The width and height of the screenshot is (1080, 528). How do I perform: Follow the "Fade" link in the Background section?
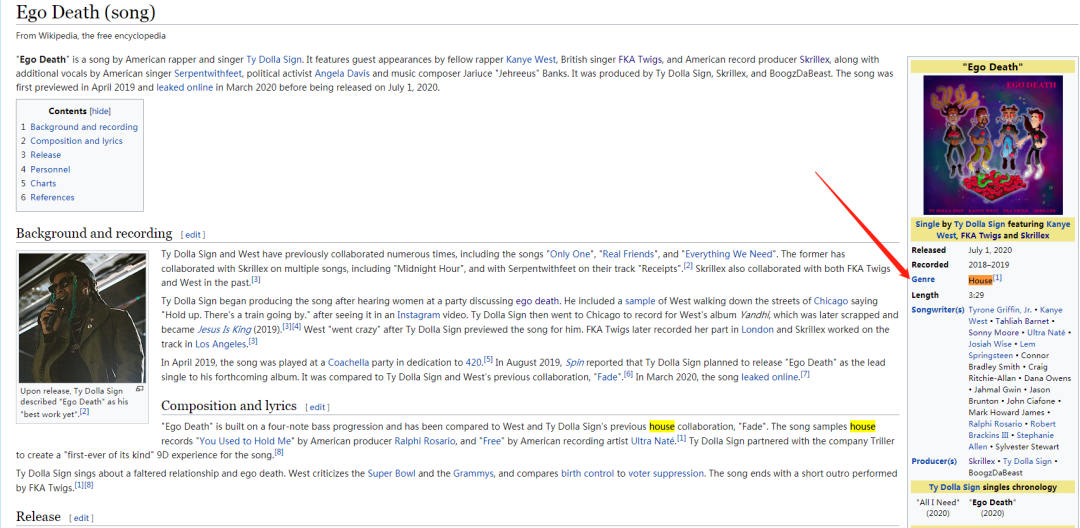click(x=609, y=377)
